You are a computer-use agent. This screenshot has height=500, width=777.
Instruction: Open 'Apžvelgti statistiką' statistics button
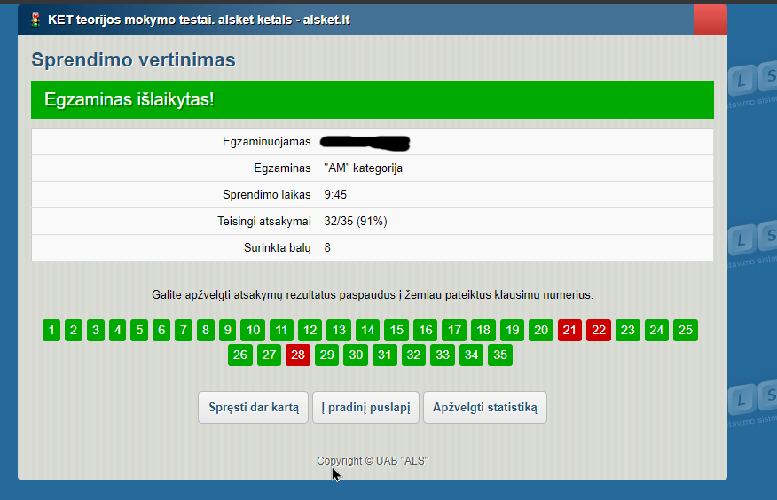coord(485,407)
